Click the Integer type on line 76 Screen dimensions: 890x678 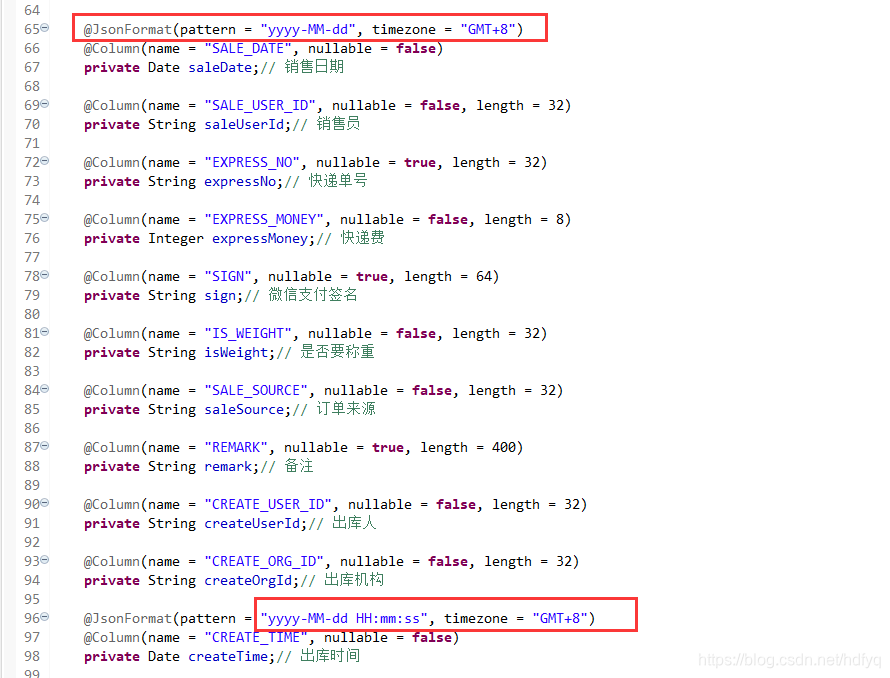176,238
